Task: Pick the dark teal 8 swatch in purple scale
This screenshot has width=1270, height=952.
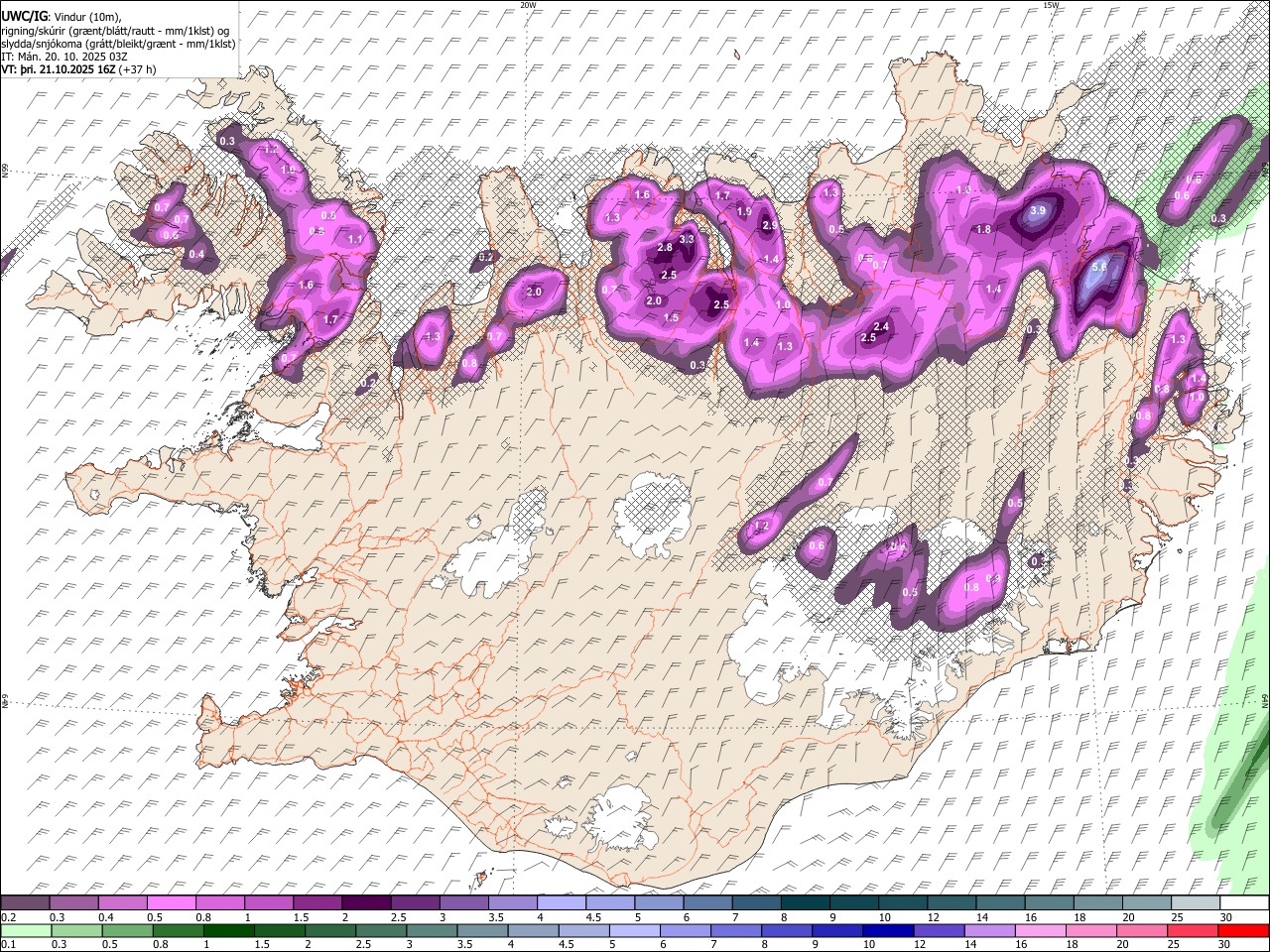Action: pyautogui.click(x=804, y=903)
